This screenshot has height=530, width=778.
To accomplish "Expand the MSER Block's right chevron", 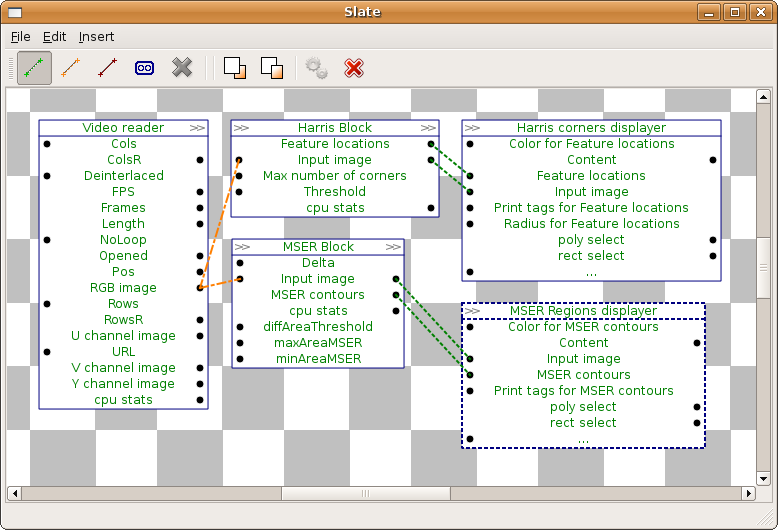I will tap(393, 247).
